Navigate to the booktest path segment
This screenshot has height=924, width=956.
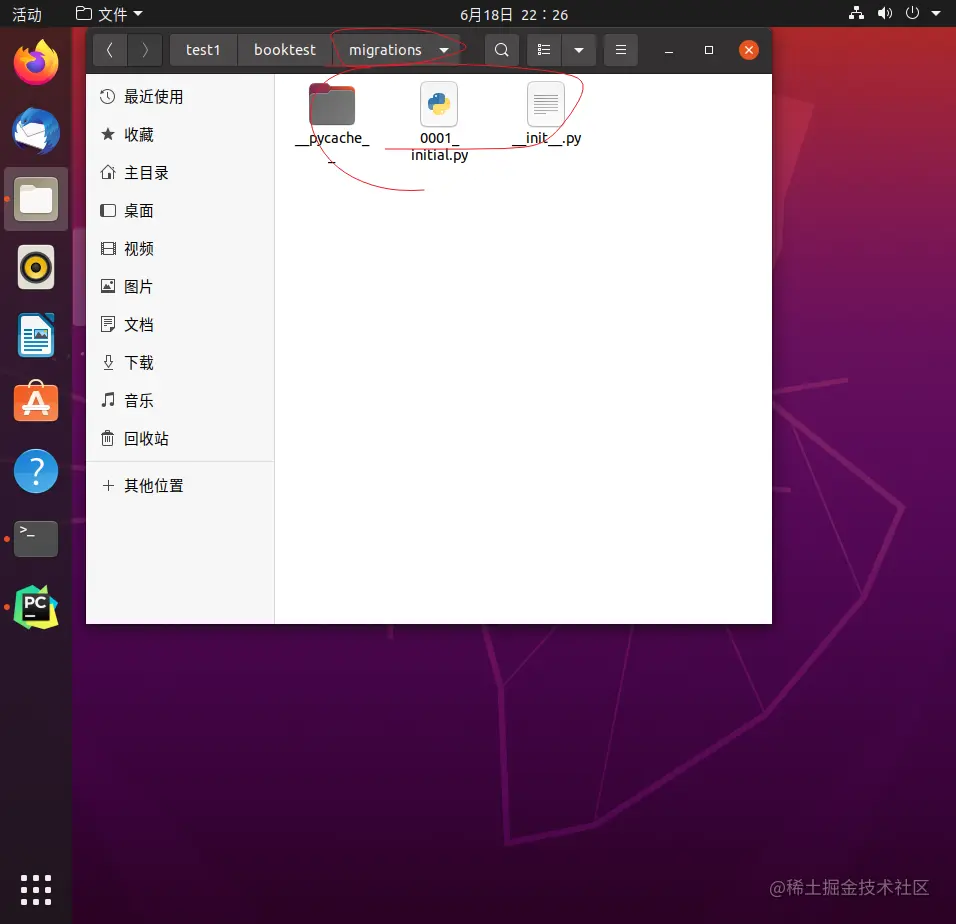tap(285, 50)
